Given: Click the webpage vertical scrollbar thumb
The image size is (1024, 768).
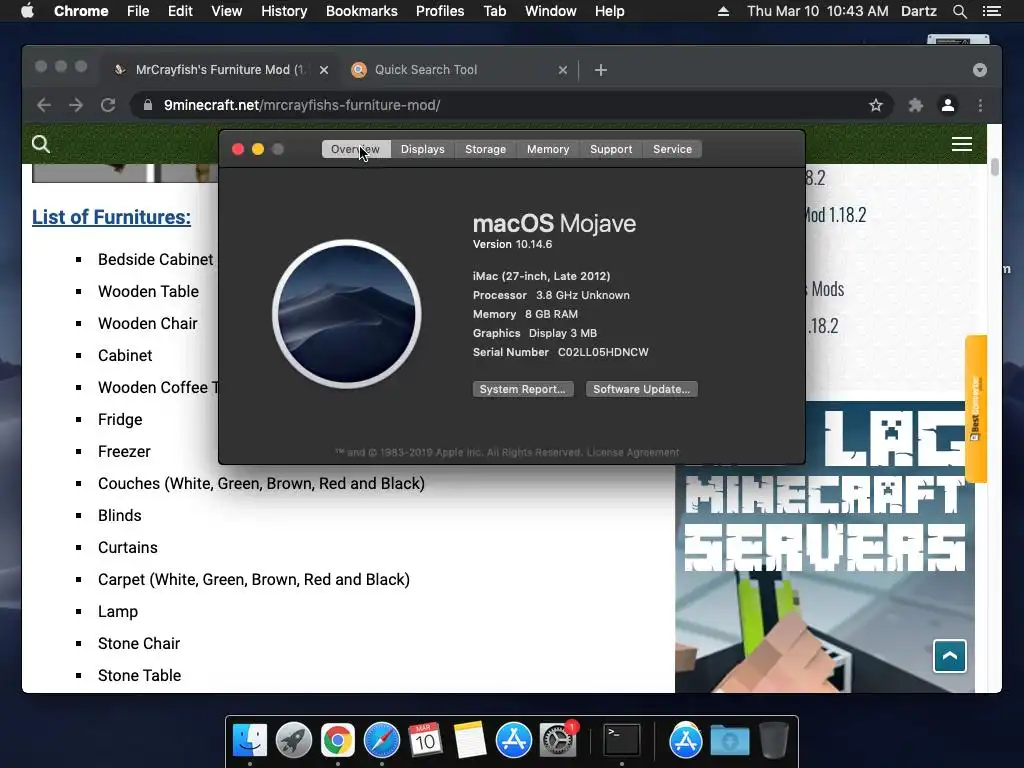Looking at the screenshot, I should click(995, 167).
